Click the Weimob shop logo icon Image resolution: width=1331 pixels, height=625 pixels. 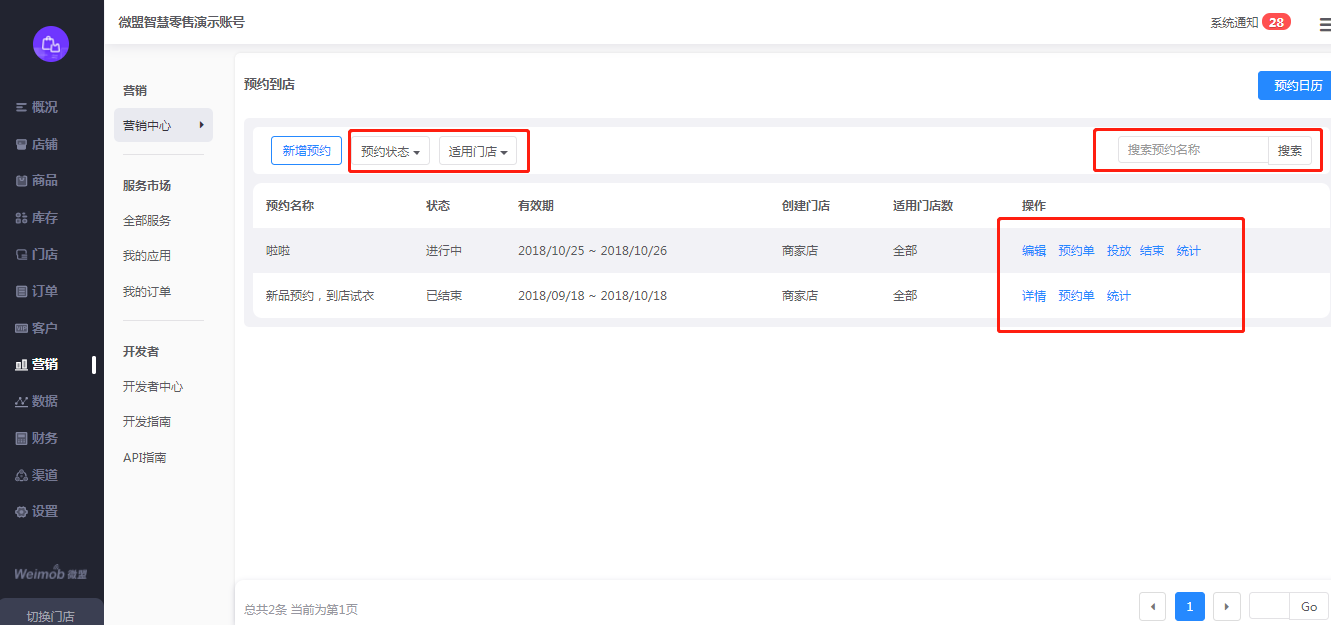click(50, 43)
